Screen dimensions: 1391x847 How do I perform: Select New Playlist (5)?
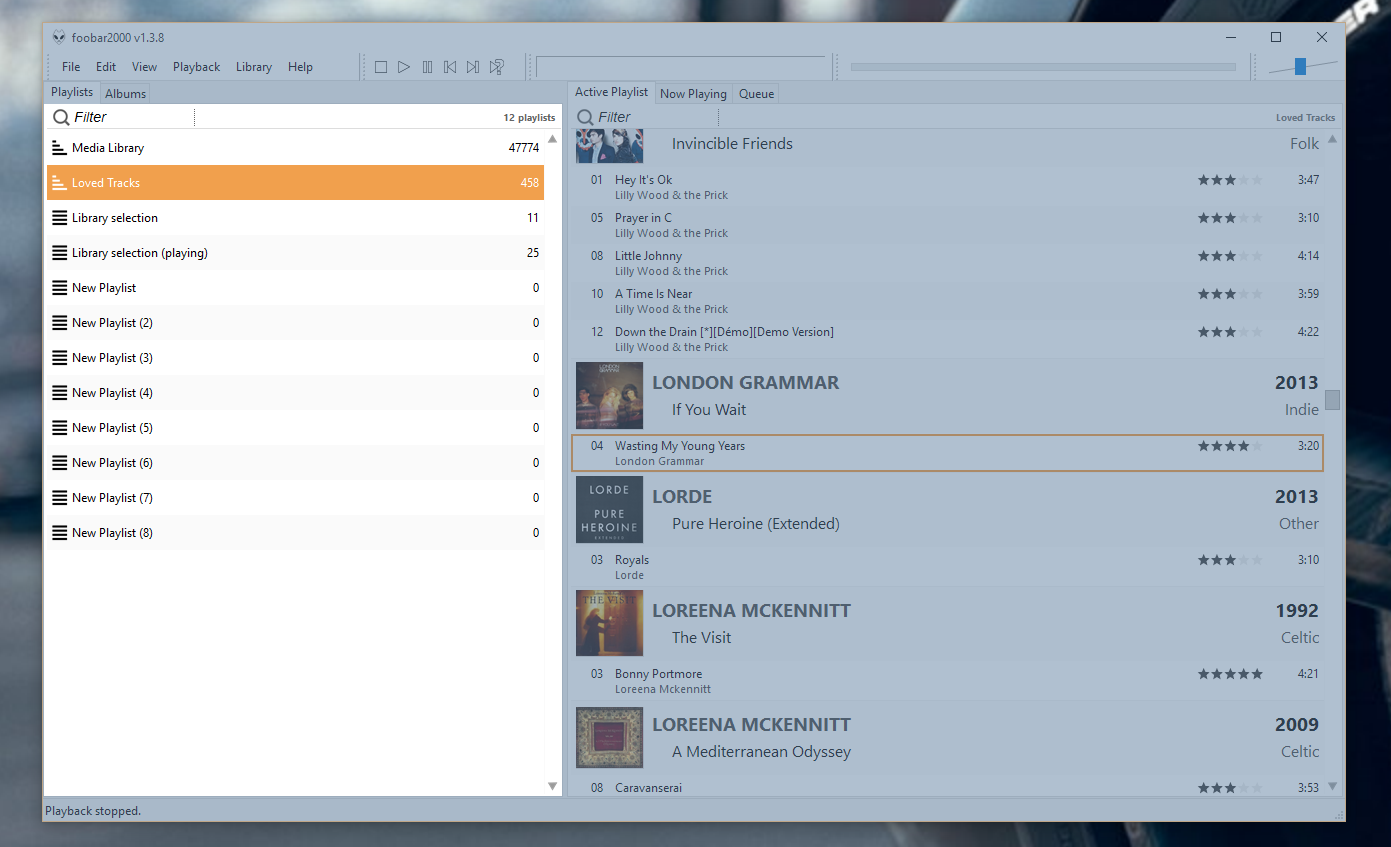(x=295, y=428)
